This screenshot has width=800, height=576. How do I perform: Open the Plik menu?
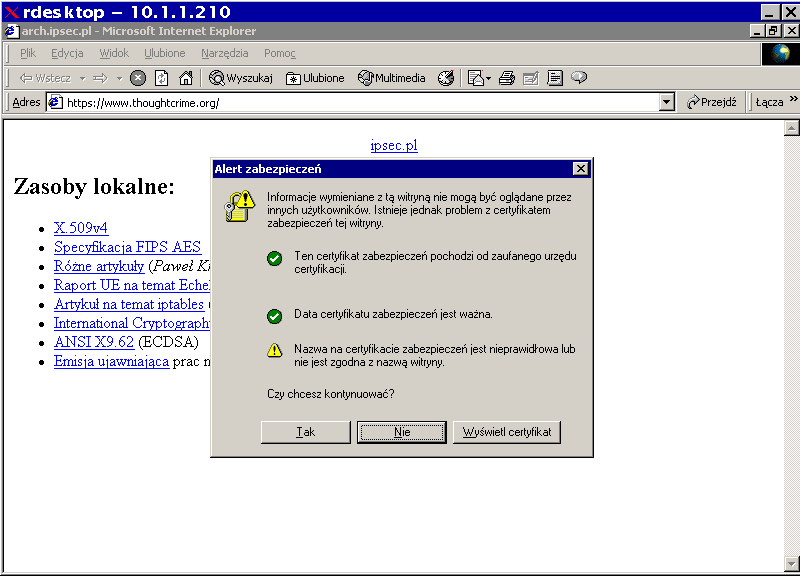28,53
